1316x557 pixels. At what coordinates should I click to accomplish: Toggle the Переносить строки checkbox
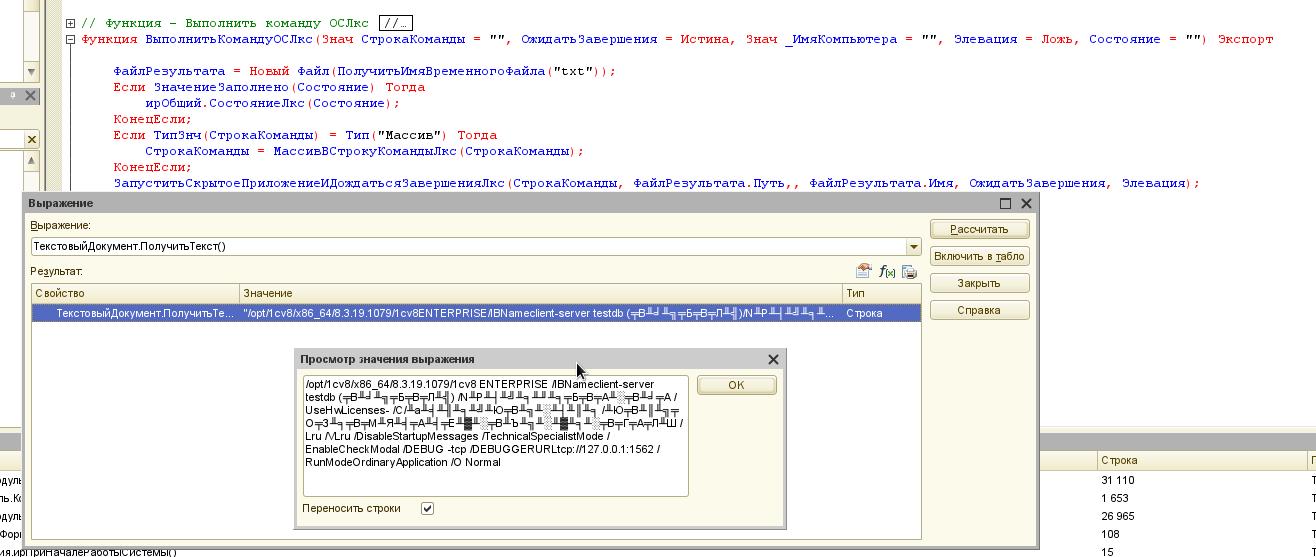tap(427, 508)
